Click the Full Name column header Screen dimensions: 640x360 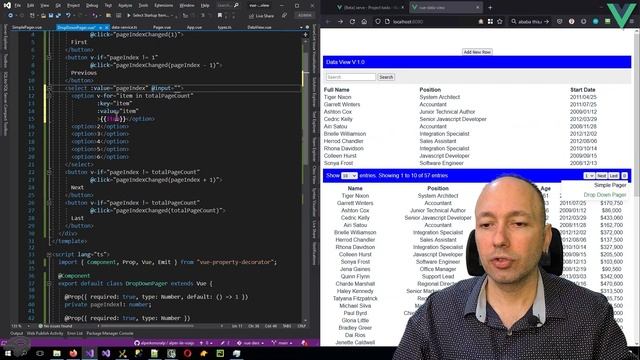pyautogui.click(x=336, y=90)
